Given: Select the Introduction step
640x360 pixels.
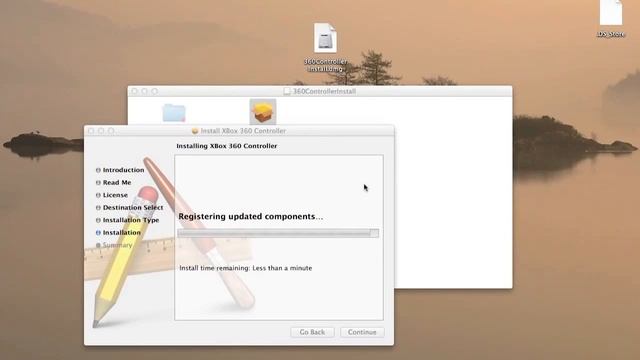Looking at the screenshot, I should click(123, 170).
